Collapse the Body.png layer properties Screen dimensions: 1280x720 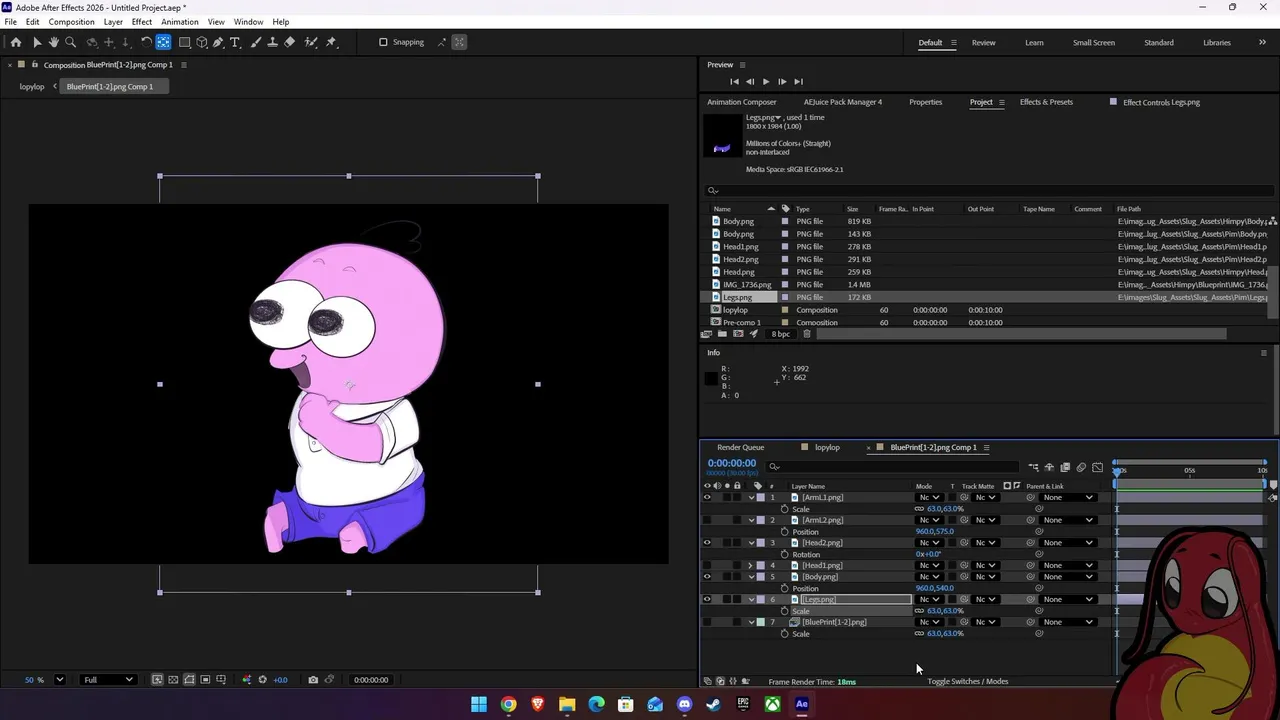(x=751, y=577)
